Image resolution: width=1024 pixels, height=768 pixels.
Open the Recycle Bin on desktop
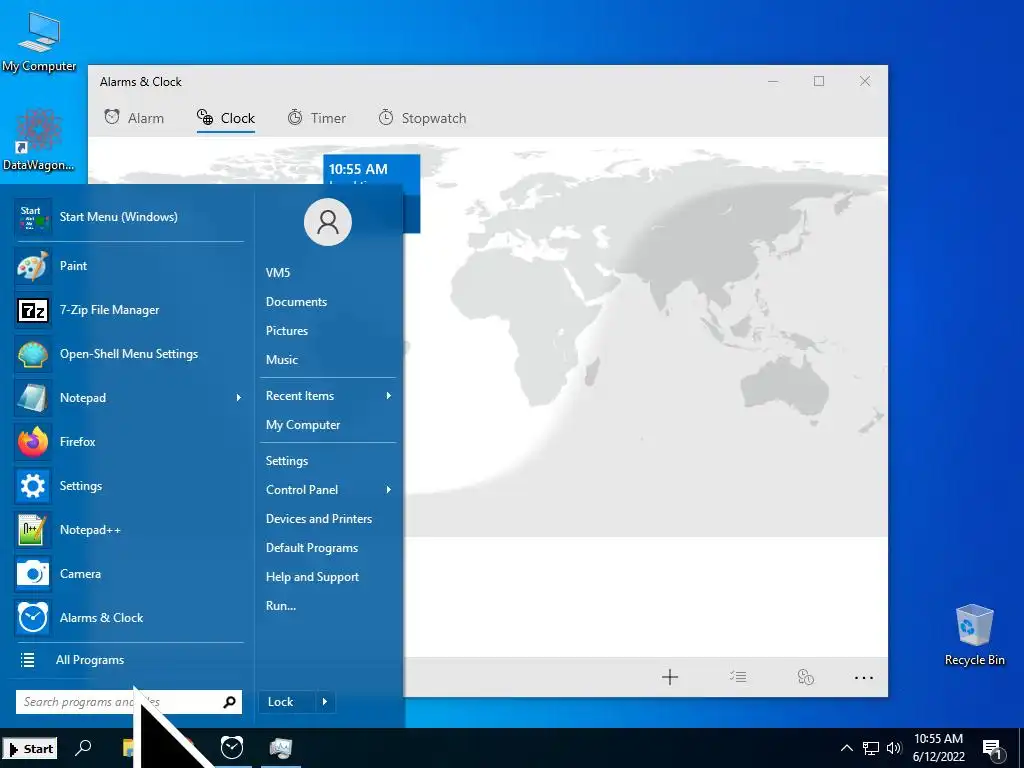(x=974, y=635)
